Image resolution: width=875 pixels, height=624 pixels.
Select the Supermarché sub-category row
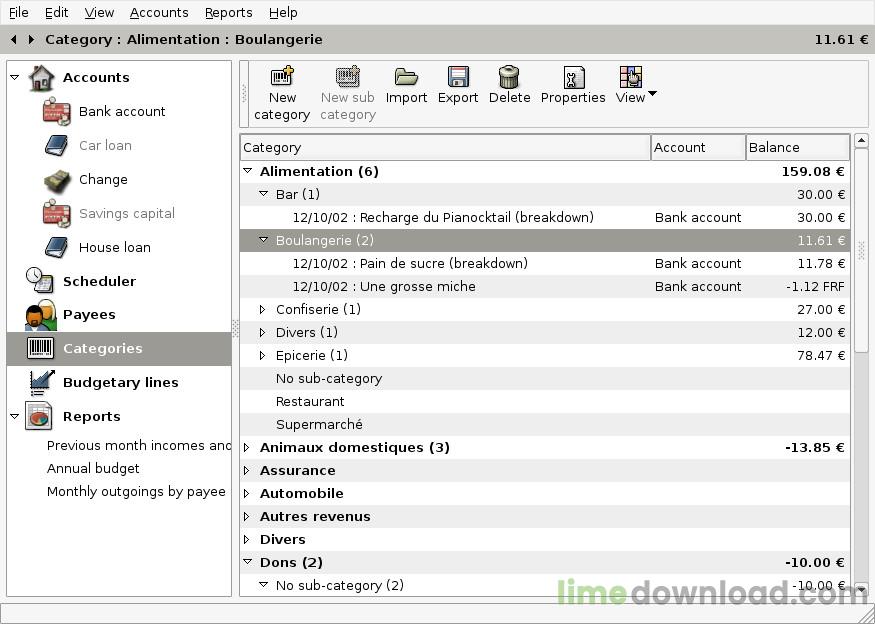(545, 424)
